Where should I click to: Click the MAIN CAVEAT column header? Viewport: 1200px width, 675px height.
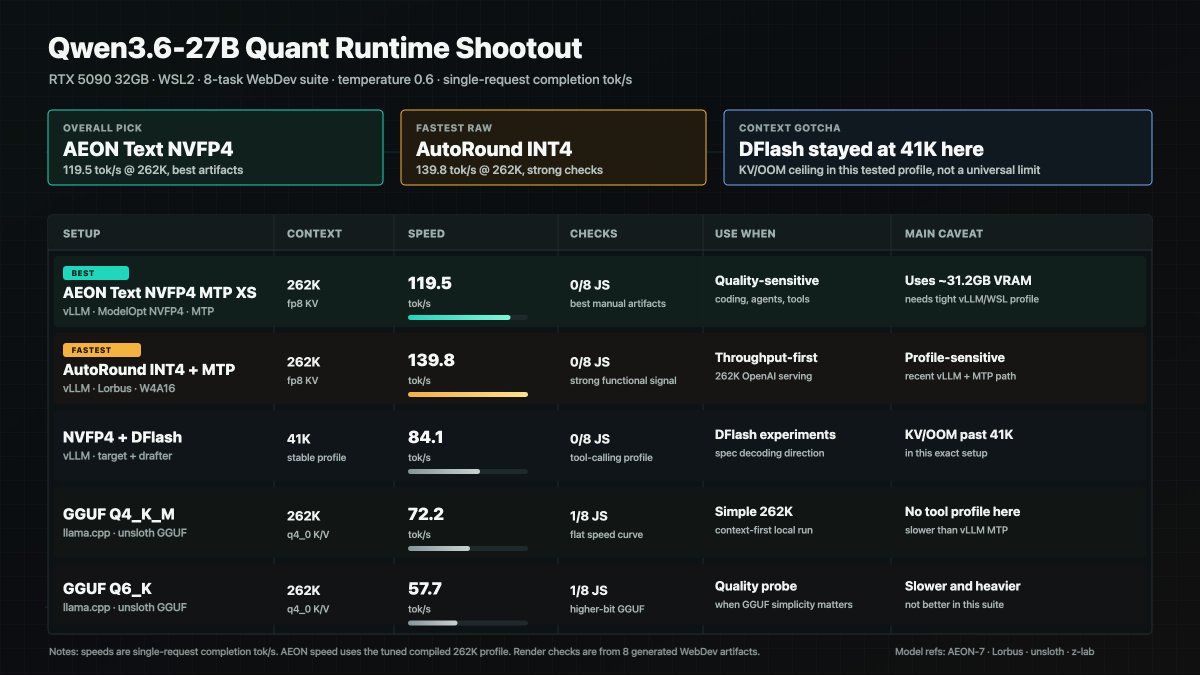(x=944, y=234)
